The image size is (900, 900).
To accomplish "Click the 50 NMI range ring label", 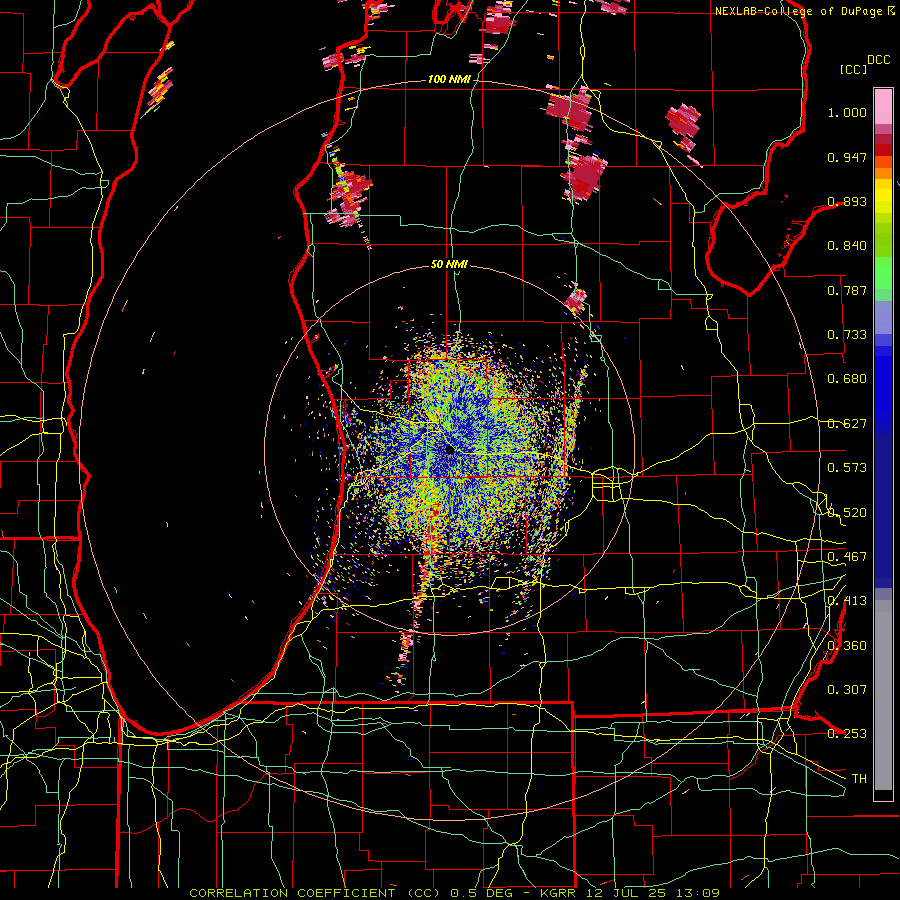I will coord(449,264).
